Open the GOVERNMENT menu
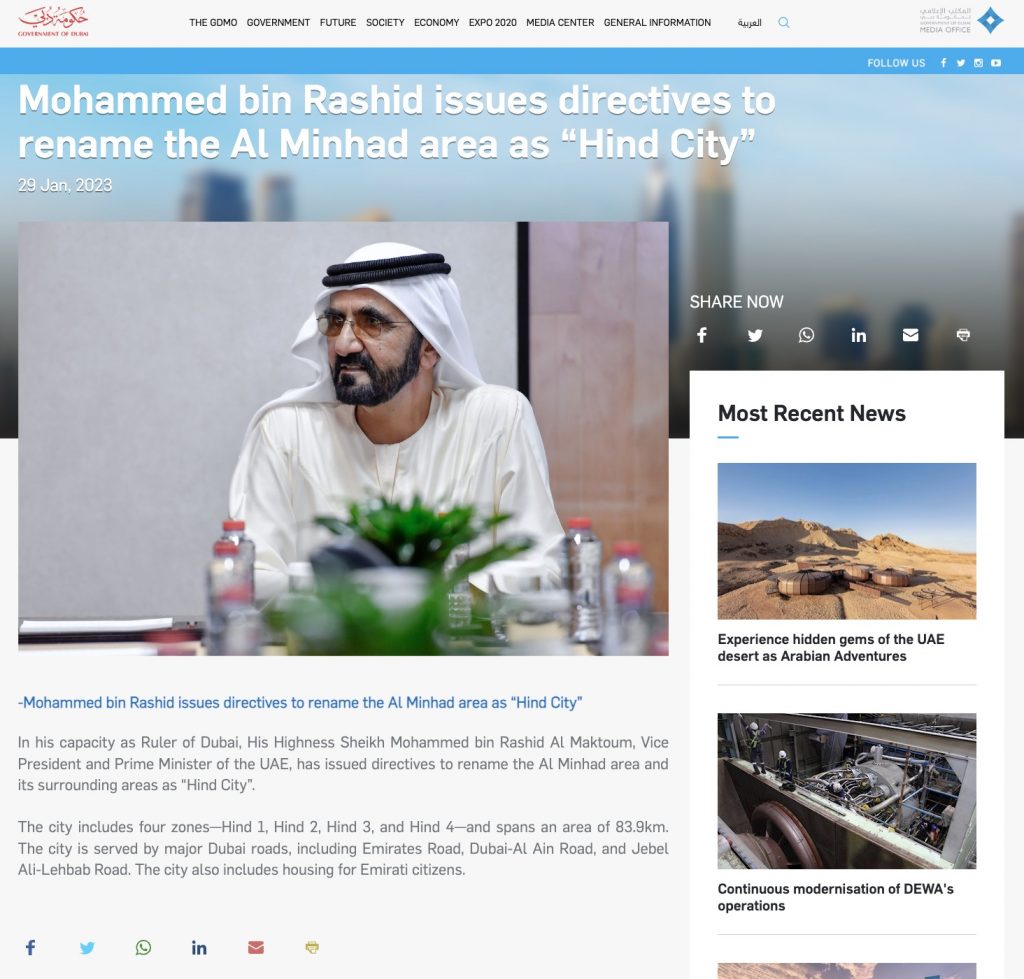The image size is (1024, 979). pyautogui.click(x=278, y=22)
